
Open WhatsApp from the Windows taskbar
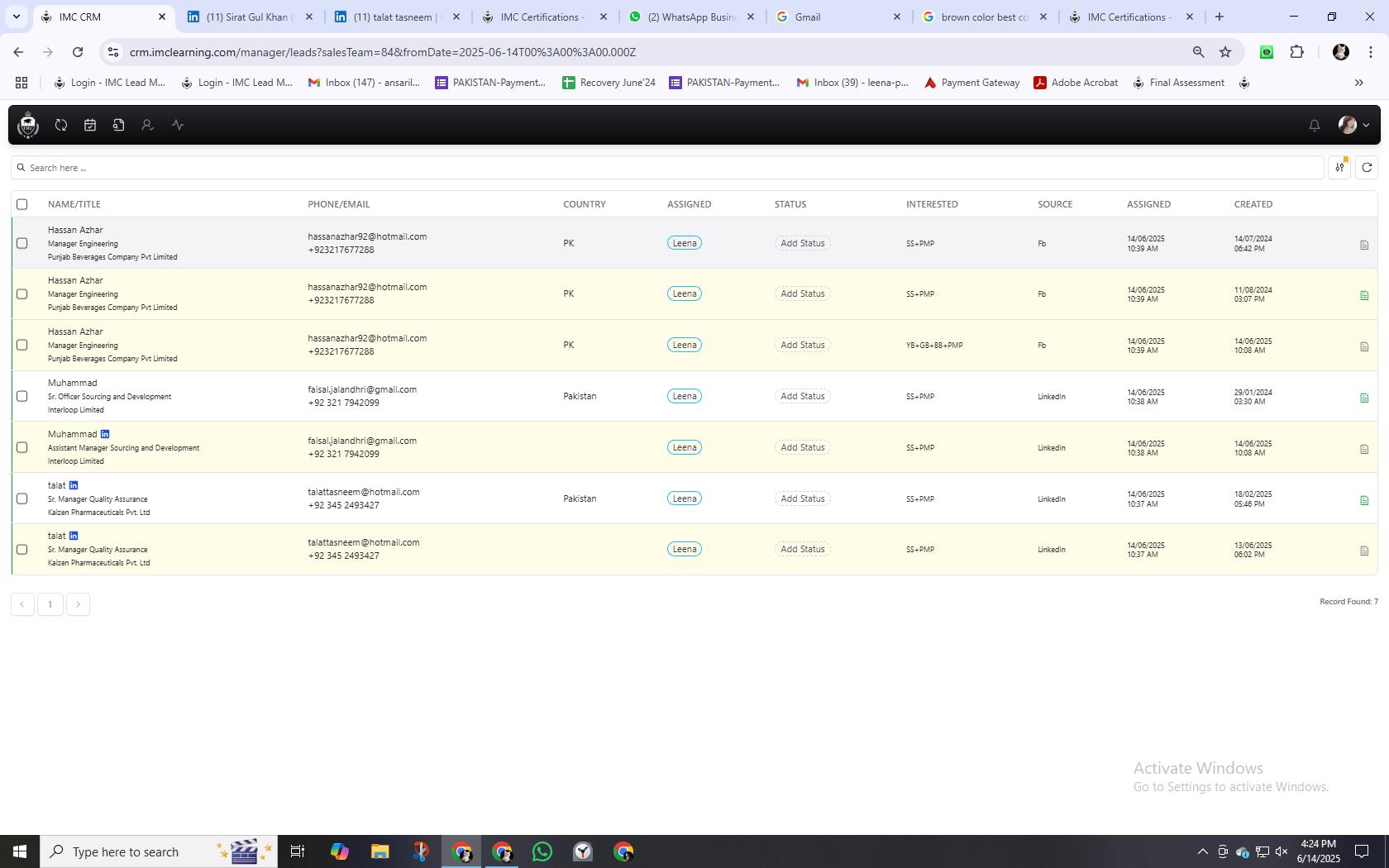tap(542, 851)
